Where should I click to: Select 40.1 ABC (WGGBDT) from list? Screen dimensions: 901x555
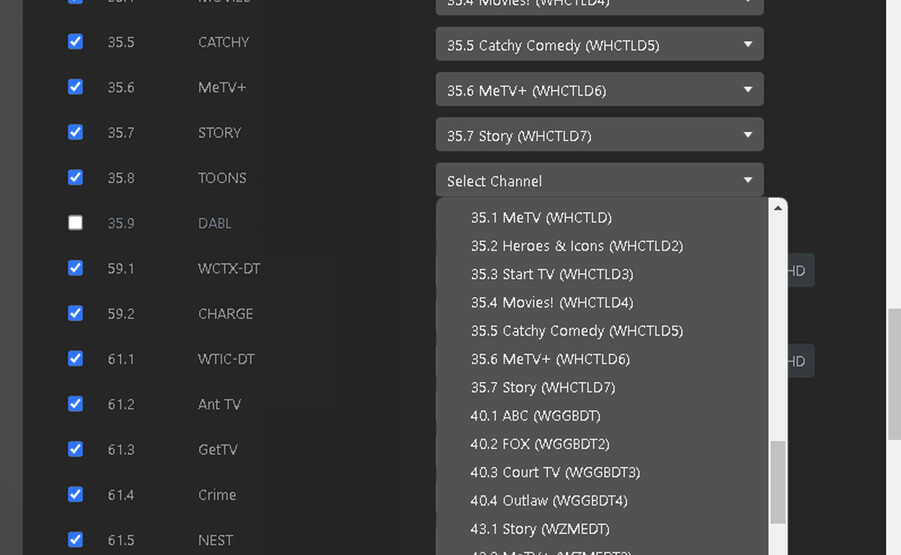tap(536, 415)
